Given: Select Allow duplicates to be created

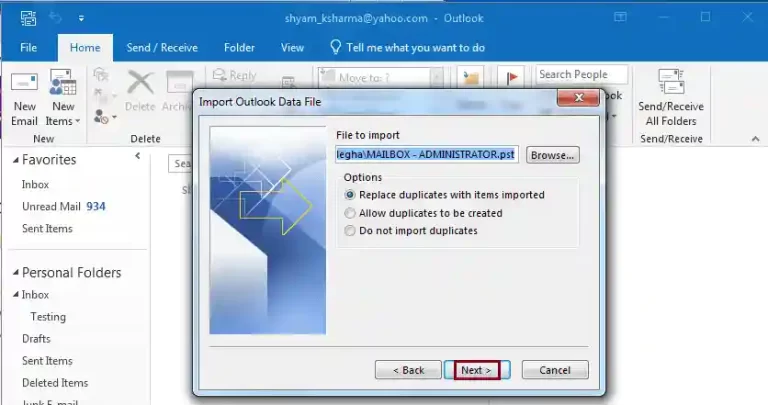Looking at the screenshot, I should (x=349, y=213).
